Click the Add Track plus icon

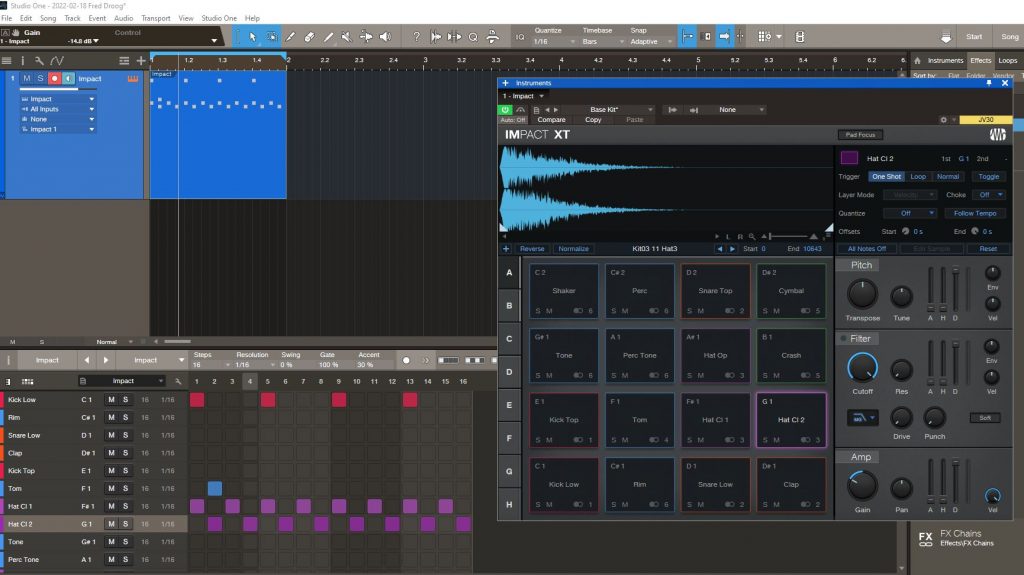tap(141, 61)
